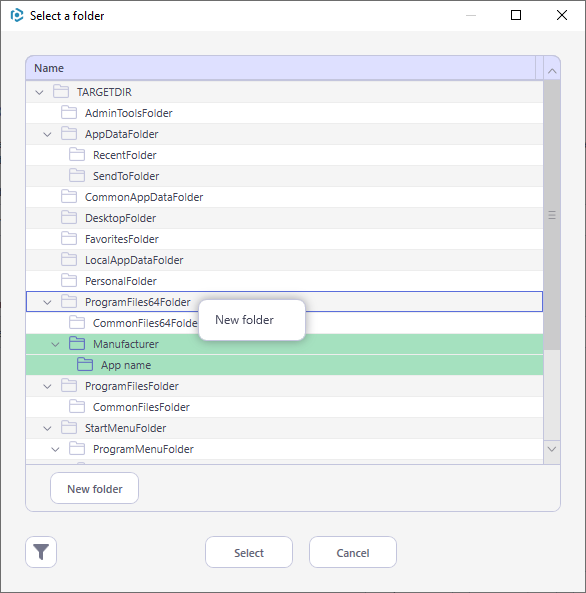586x593 pixels.
Task: Select the AppDataFolder label
Action: pyautogui.click(x=121, y=134)
